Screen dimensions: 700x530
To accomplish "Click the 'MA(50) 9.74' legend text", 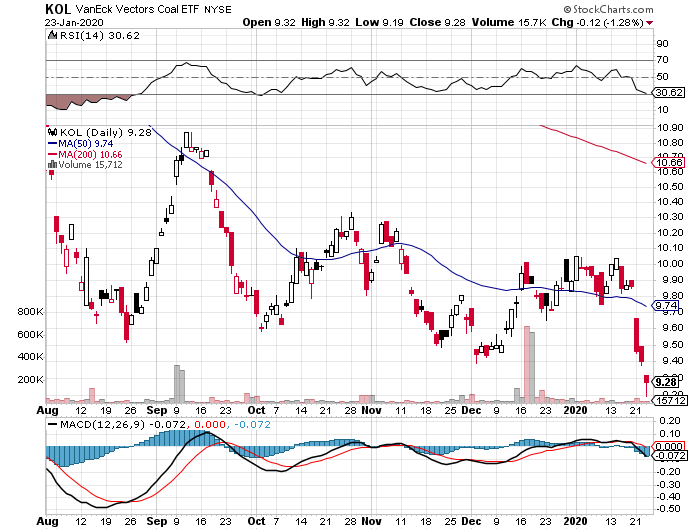I will (x=86, y=144).
